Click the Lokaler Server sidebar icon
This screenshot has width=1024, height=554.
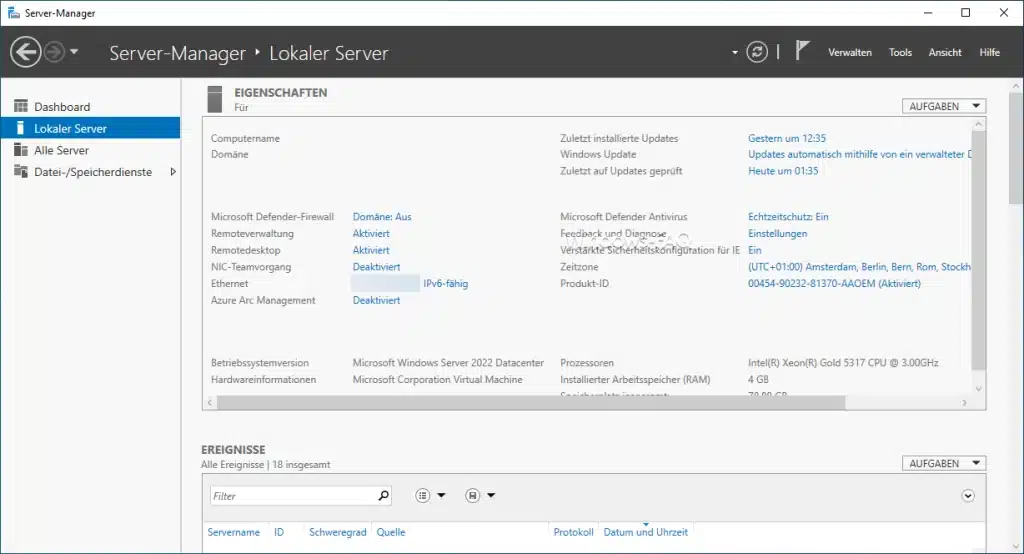pos(20,127)
